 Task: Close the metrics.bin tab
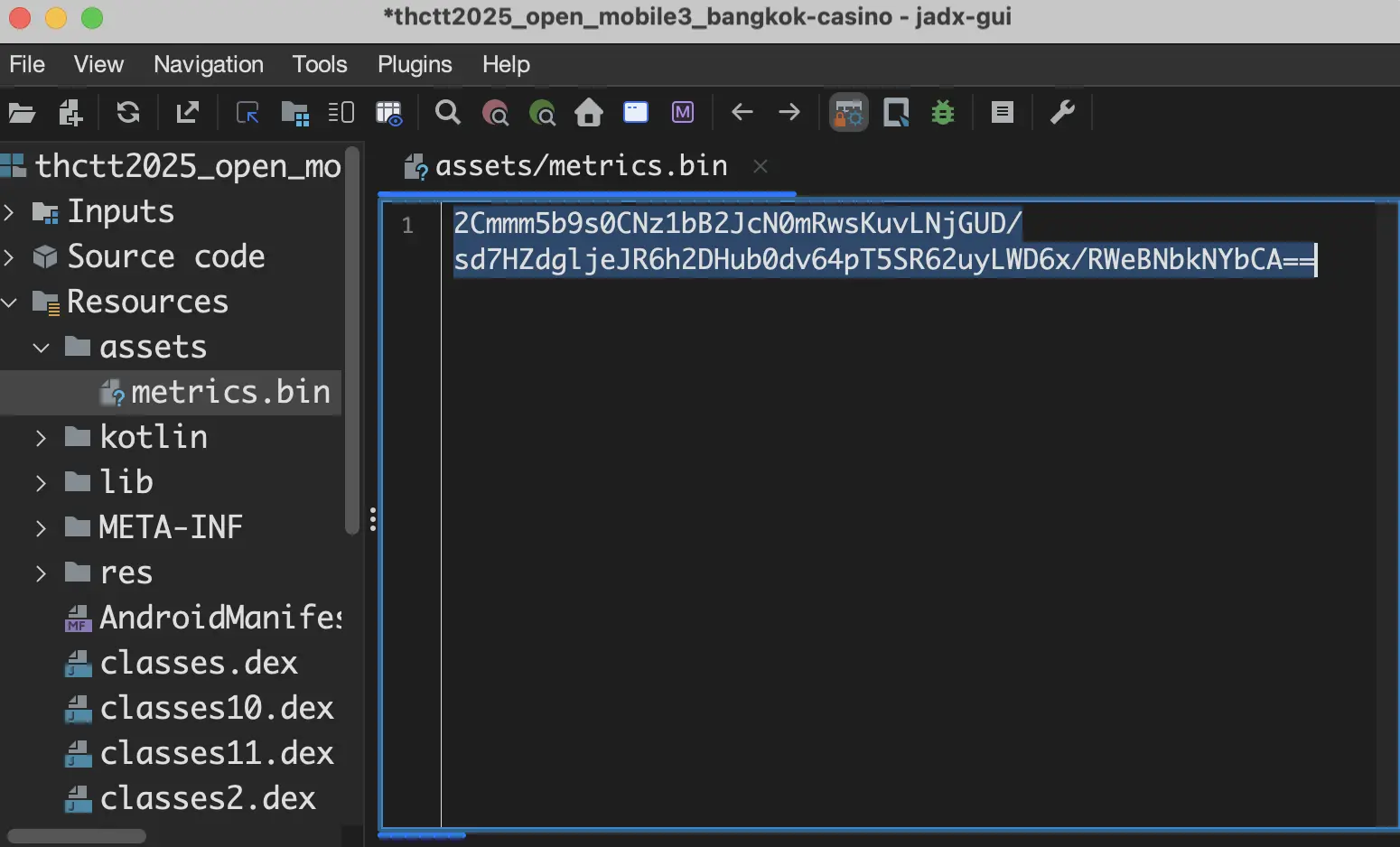coord(761,166)
